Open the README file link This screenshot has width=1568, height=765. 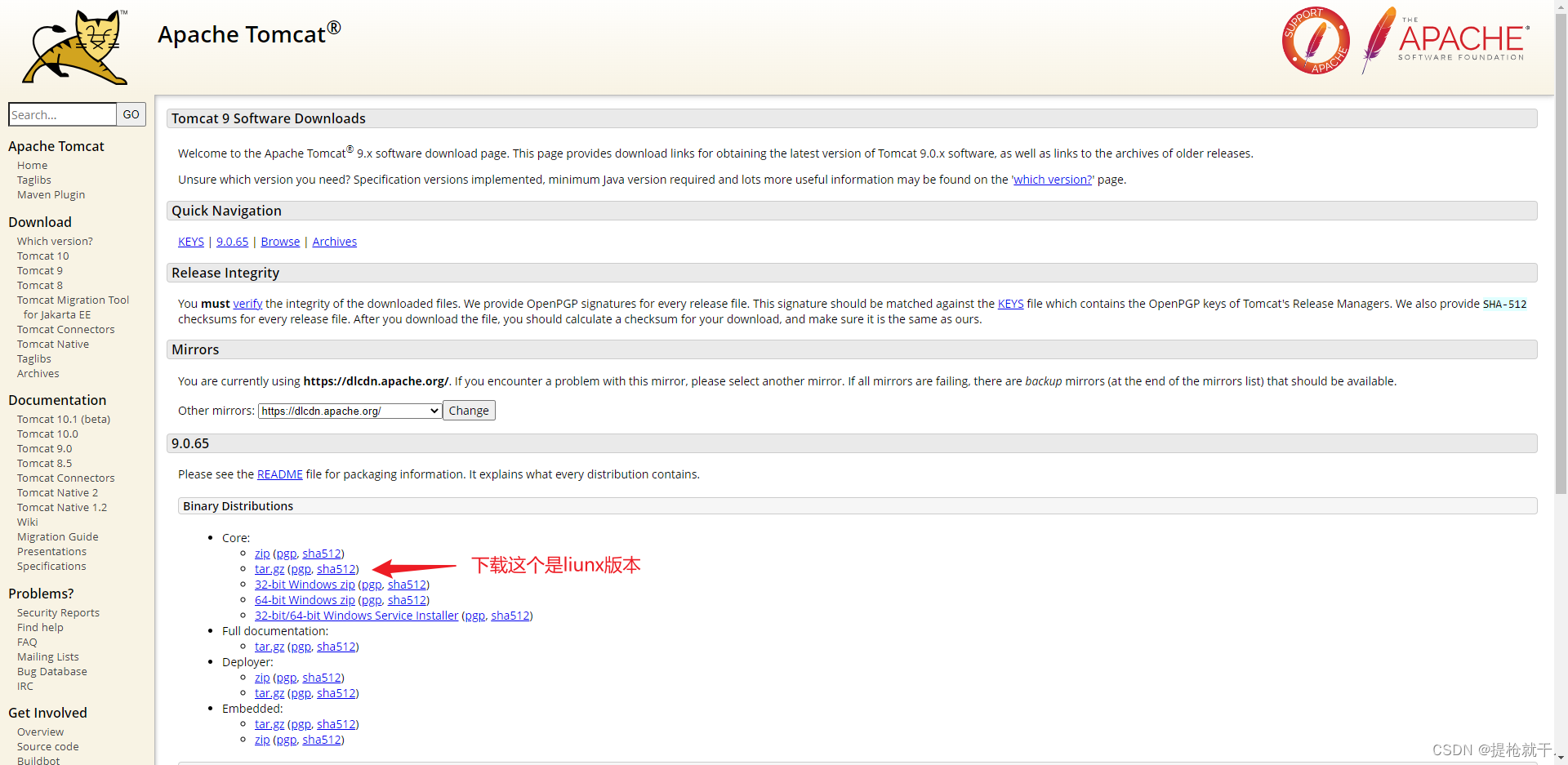(x=280, y=474)
